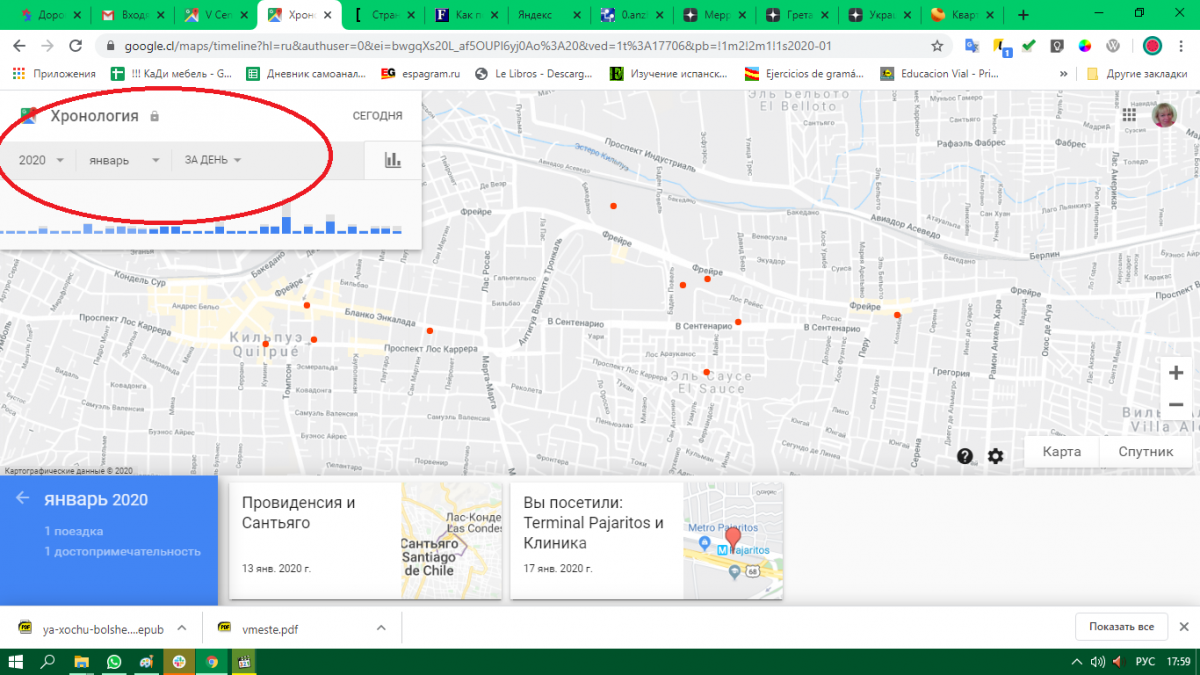Zoom in the map with plus button
The image size is (1200, 675).
[1175, 373]
